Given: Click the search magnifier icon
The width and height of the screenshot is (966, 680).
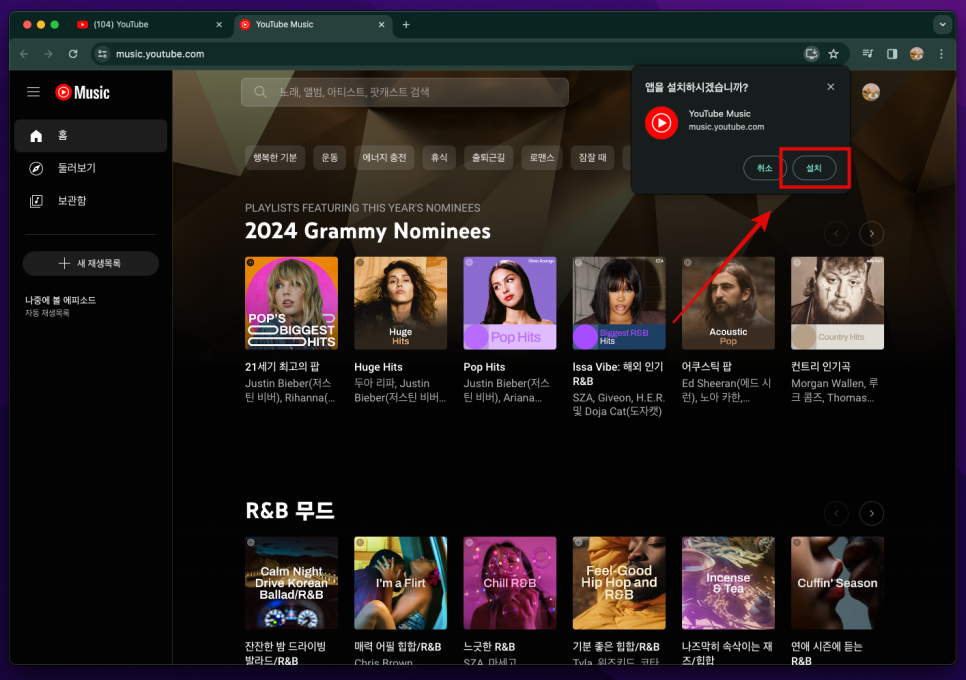Looking at the screenshot, I should coord(260,92).
